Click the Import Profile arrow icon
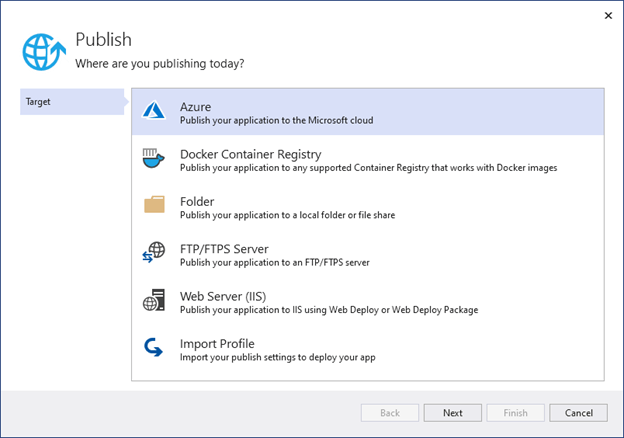This screenshot has height=438, width=624. tap(154, 349)
